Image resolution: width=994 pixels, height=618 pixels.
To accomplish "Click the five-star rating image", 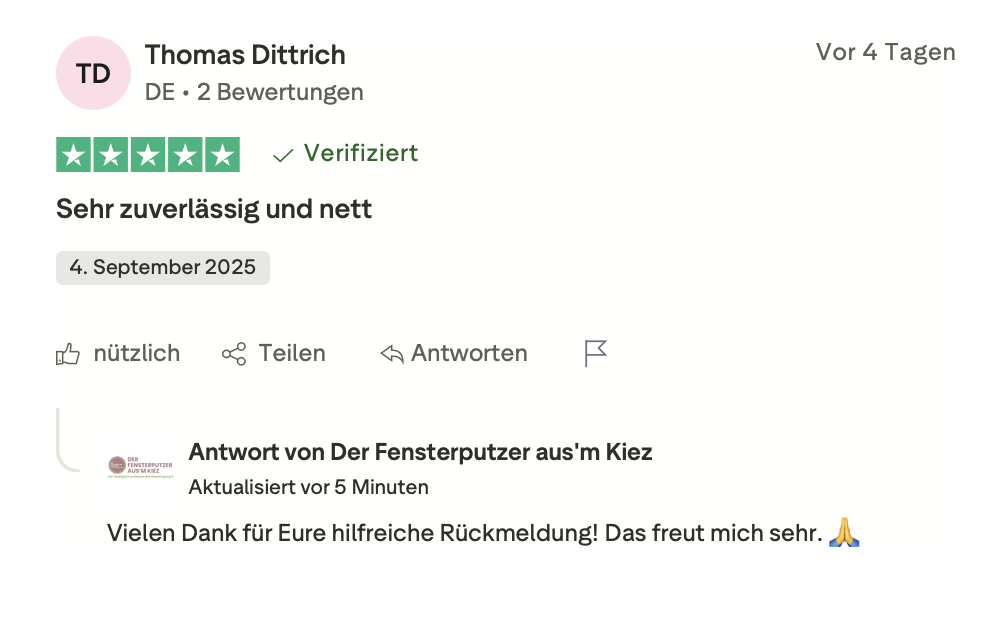I will coord(148,154).
